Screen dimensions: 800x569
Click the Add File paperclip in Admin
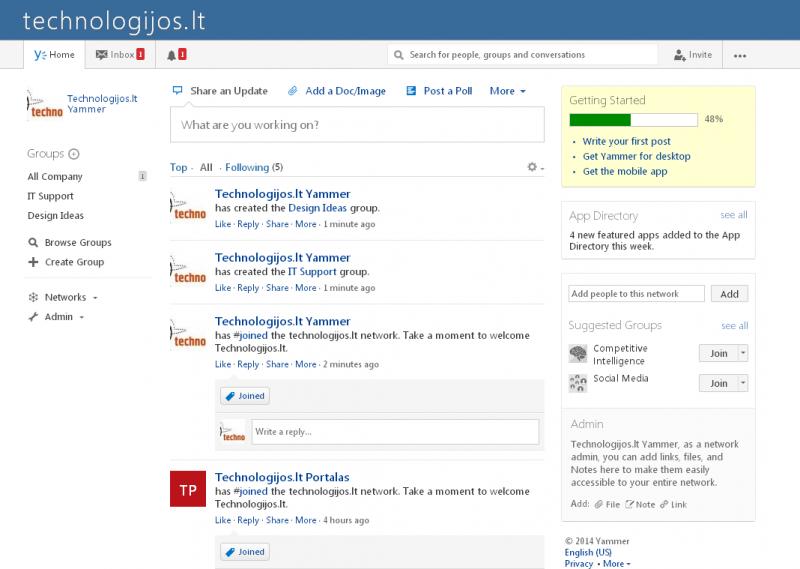598,504
